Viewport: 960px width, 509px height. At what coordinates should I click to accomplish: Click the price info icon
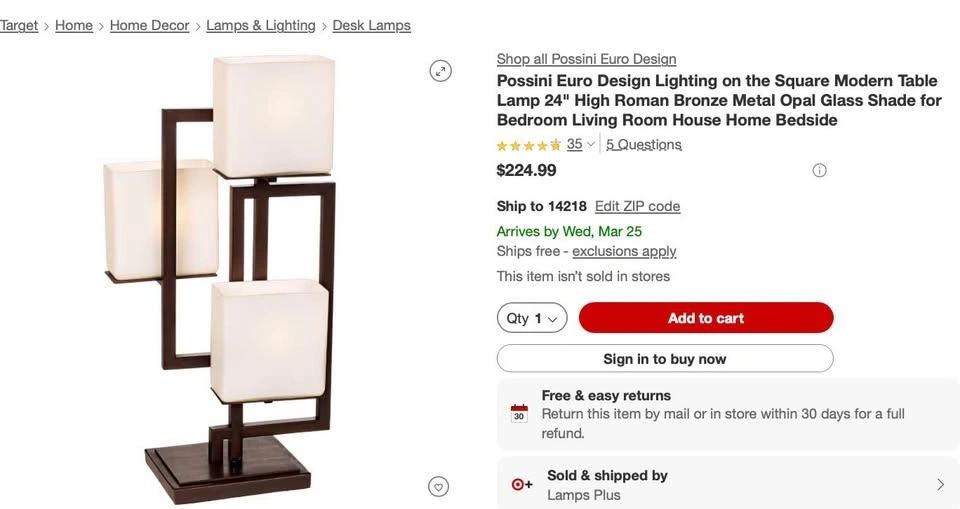coord(819,170)
